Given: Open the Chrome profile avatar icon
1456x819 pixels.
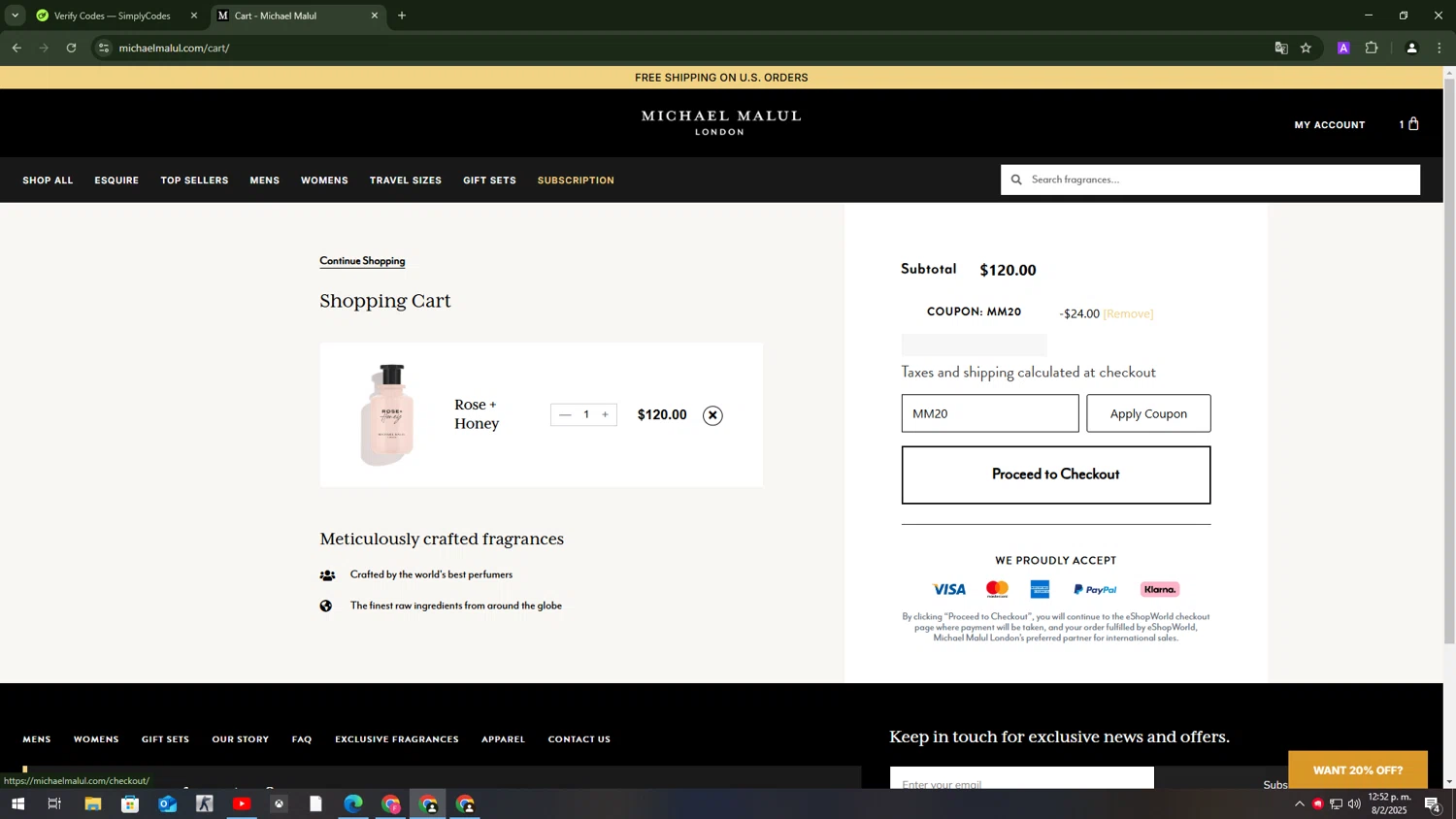Looking at the screenshot, I should [x=1411, y=48].
